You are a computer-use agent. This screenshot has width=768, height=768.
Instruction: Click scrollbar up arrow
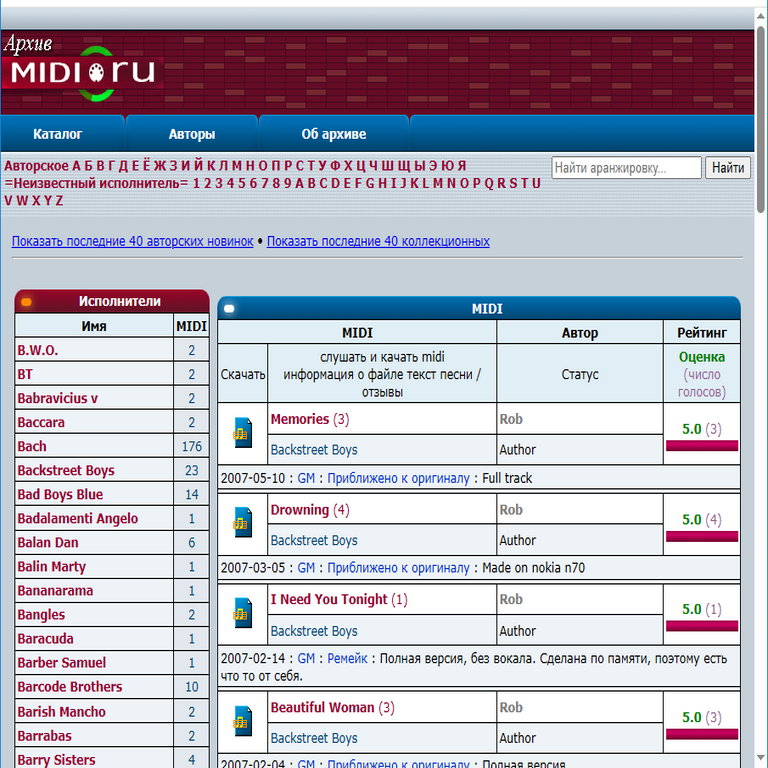[761, 16]
